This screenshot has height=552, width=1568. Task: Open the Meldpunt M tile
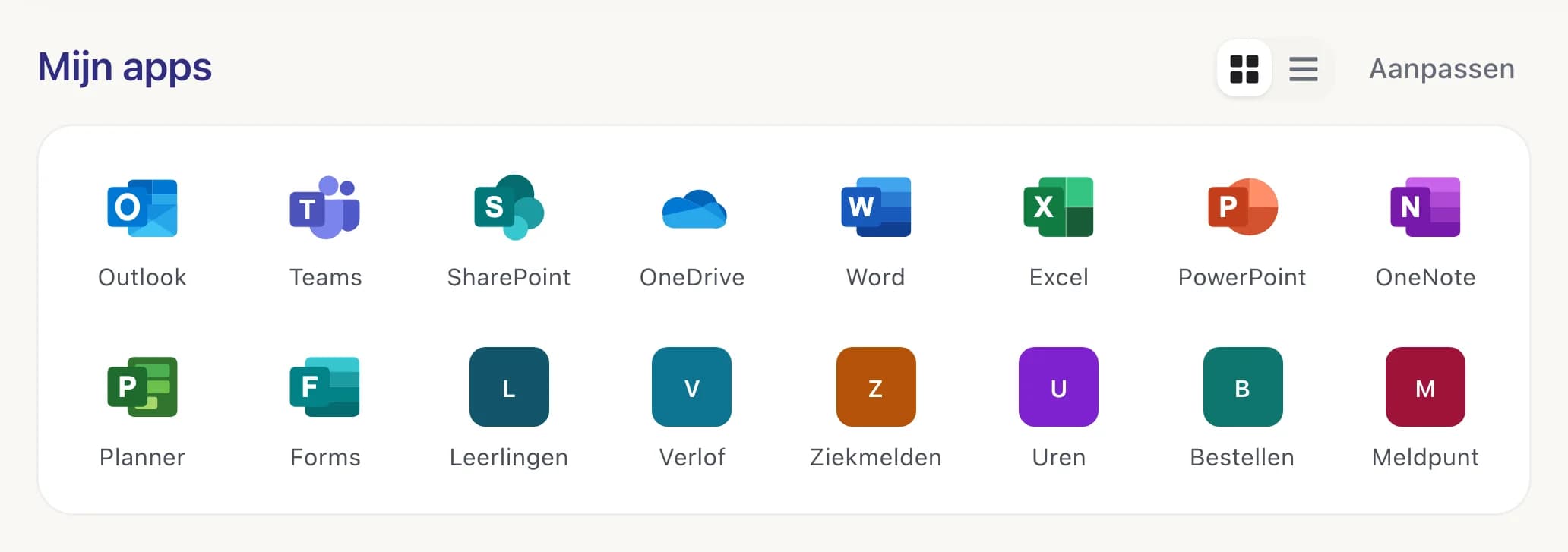[1425, 386]
